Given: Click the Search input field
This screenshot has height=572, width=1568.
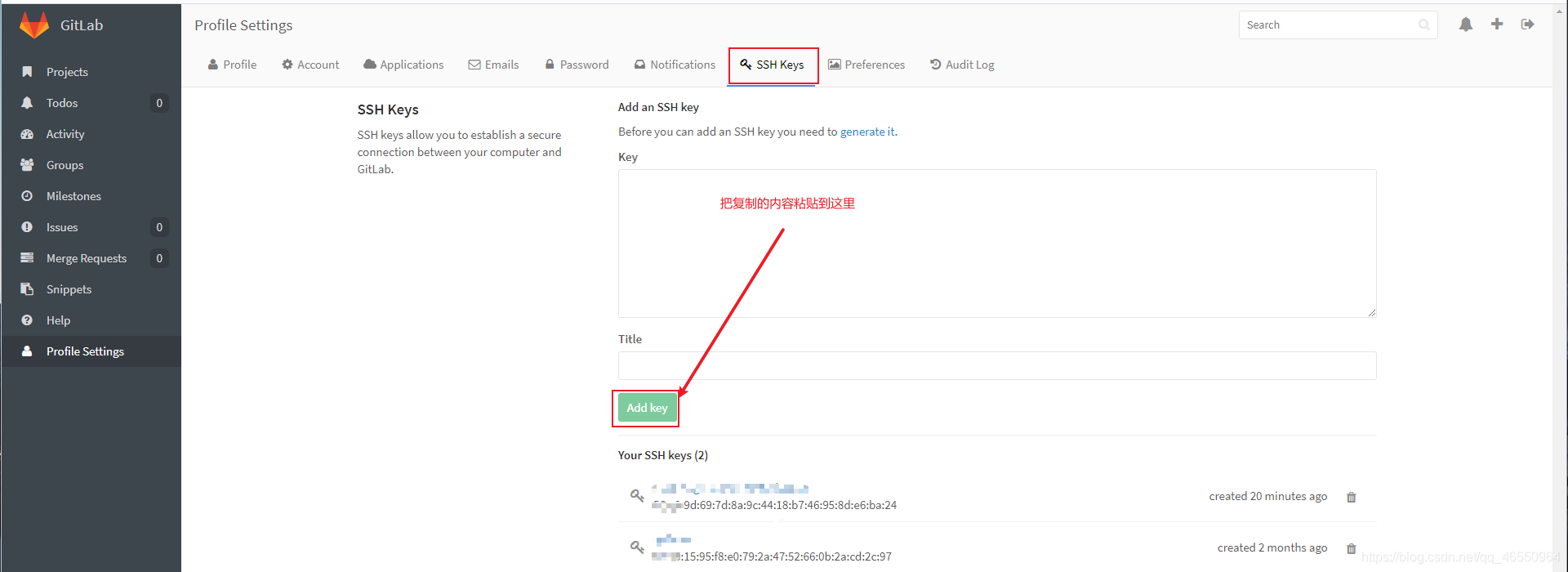Looking at the screenshot, I should click(x=1338, y=25).
